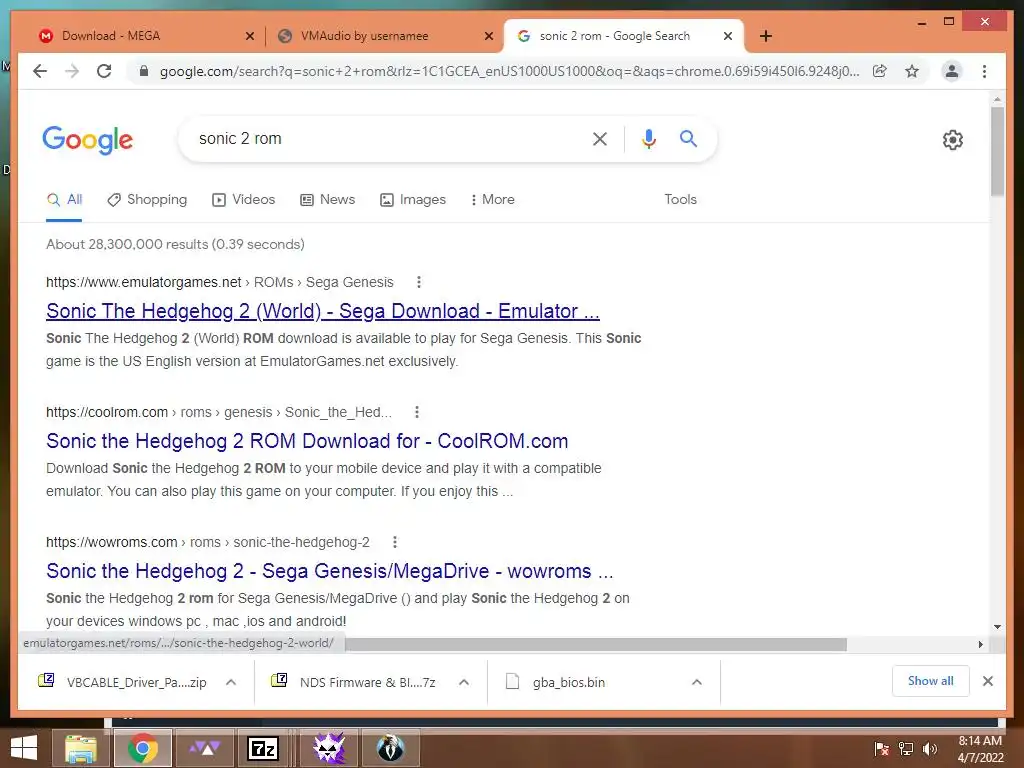This screenshot has width=1024, height=768.
Task: Reload the current page
Action: pos(104,71)
